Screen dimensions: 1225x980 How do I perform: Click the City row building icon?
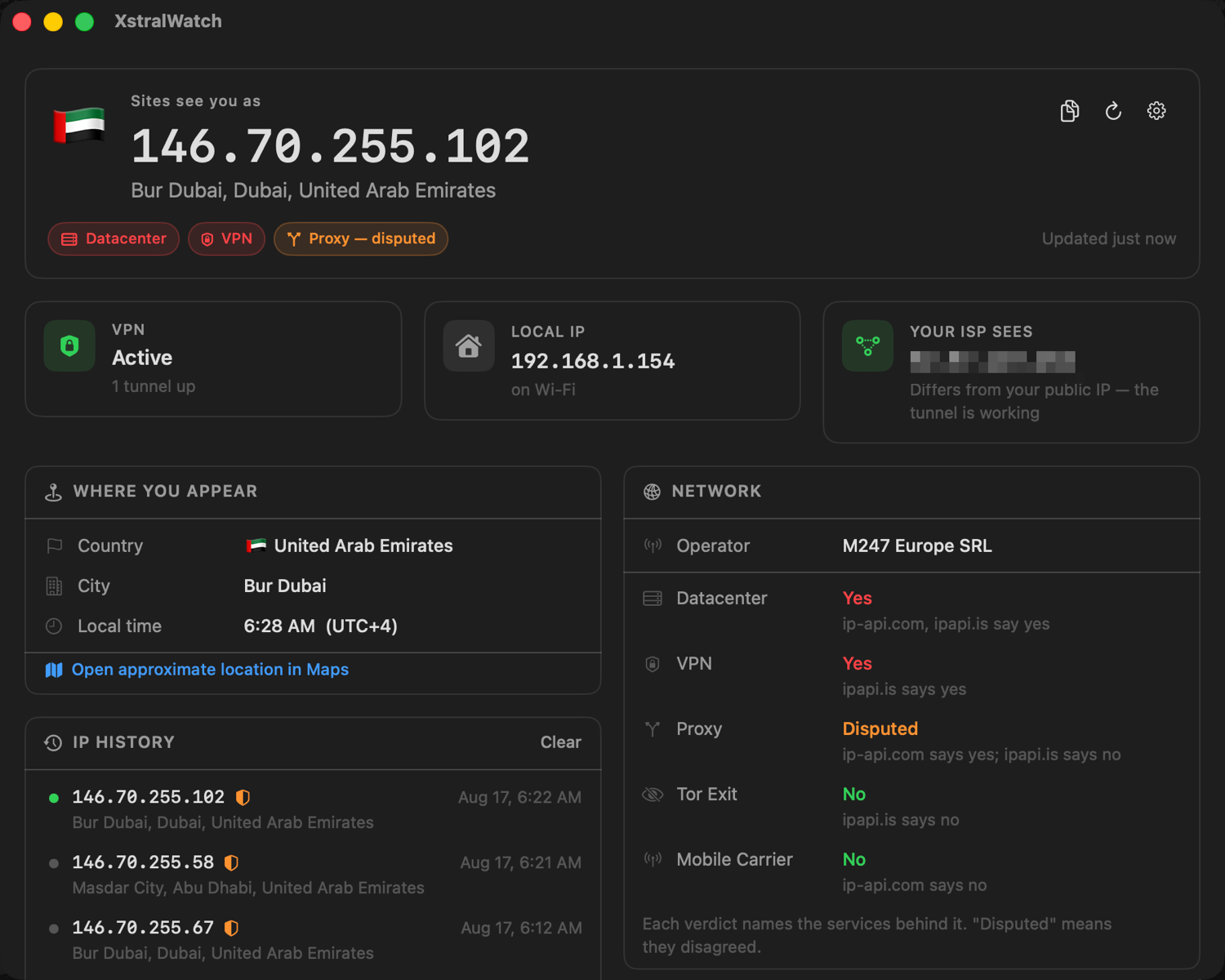point(54,586)
